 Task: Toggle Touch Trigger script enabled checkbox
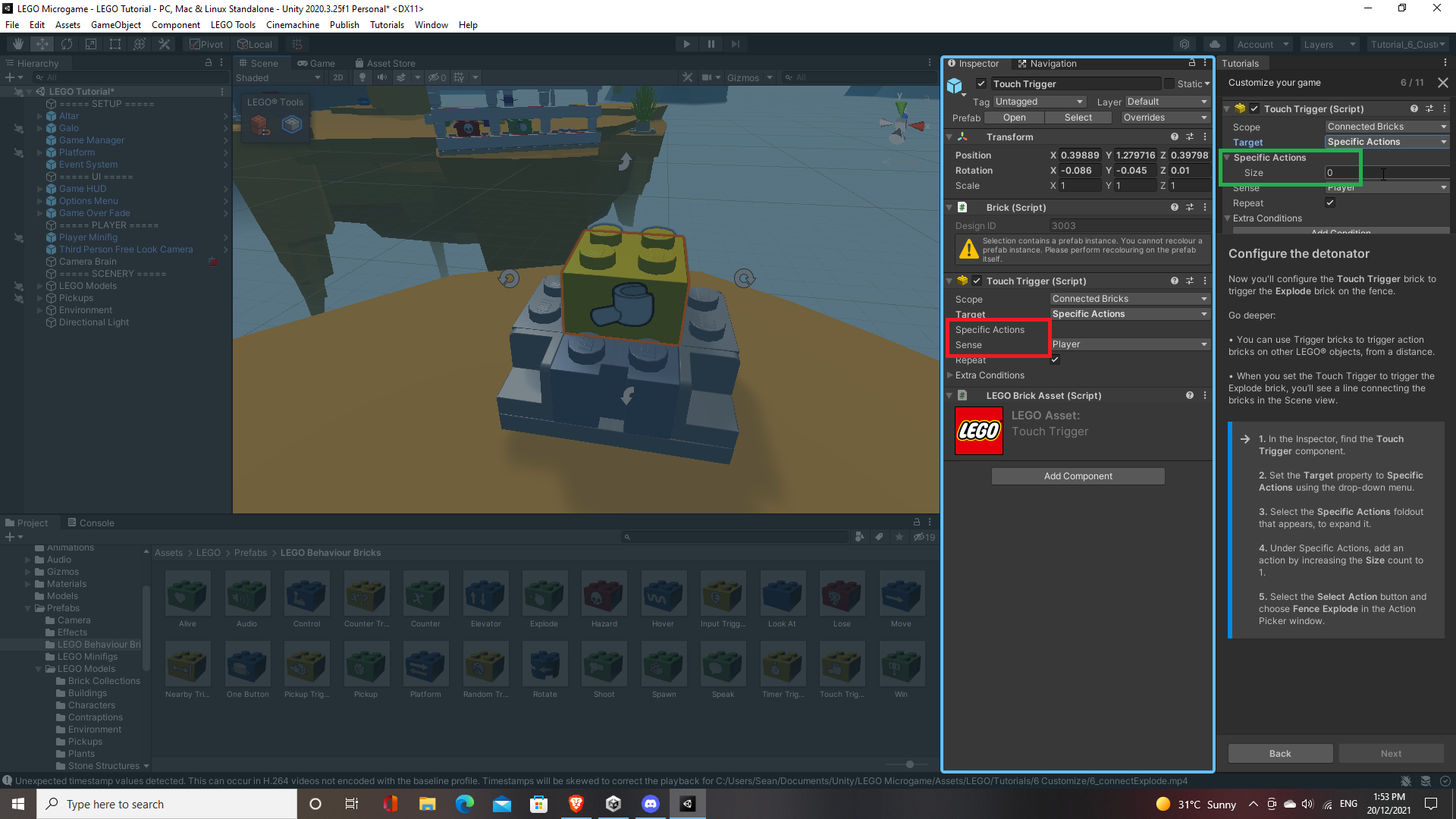pyautogui.click(x=977, y=281)
